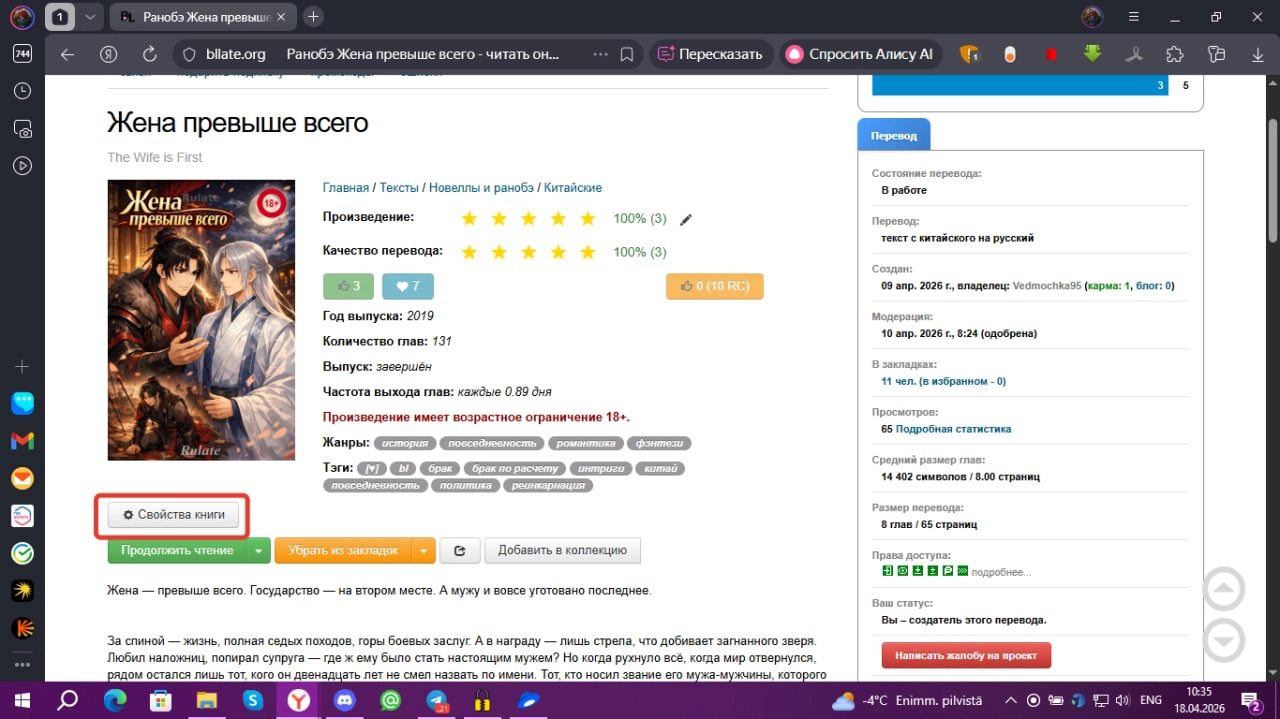Image resolution: width=1280 pixels, height=719 pixels.
Task: Click the sidebar screenshot camera icon
Action: pyautogui.click(x=22, y=129)
